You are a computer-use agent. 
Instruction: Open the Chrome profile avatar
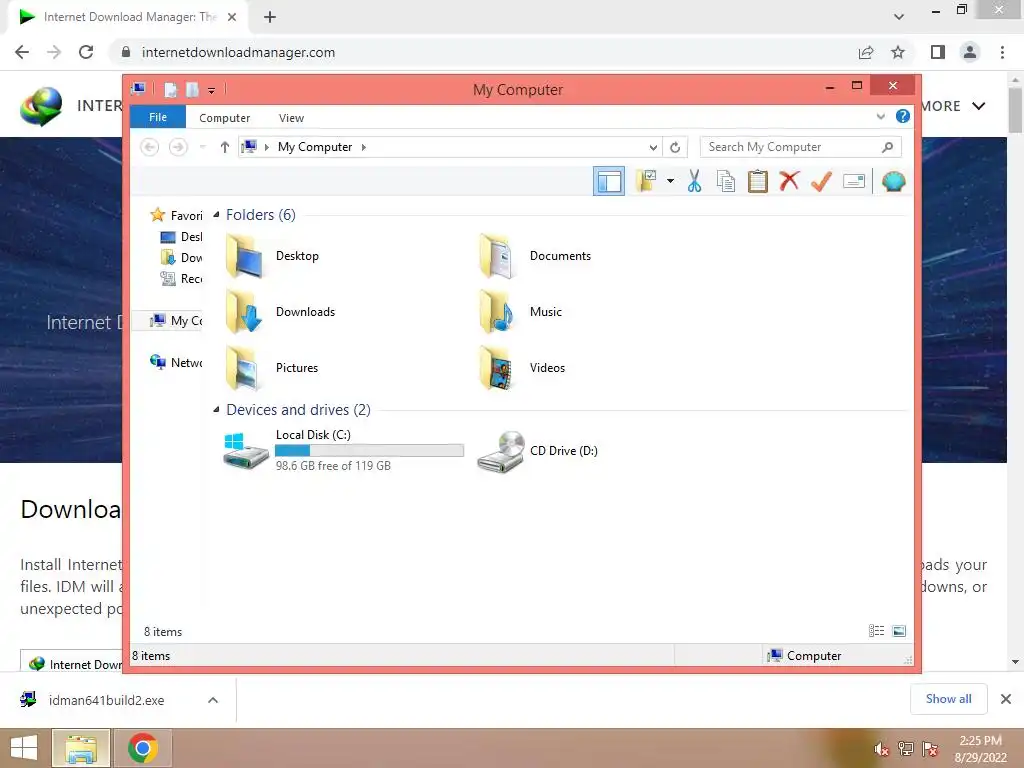coord(970,52)
